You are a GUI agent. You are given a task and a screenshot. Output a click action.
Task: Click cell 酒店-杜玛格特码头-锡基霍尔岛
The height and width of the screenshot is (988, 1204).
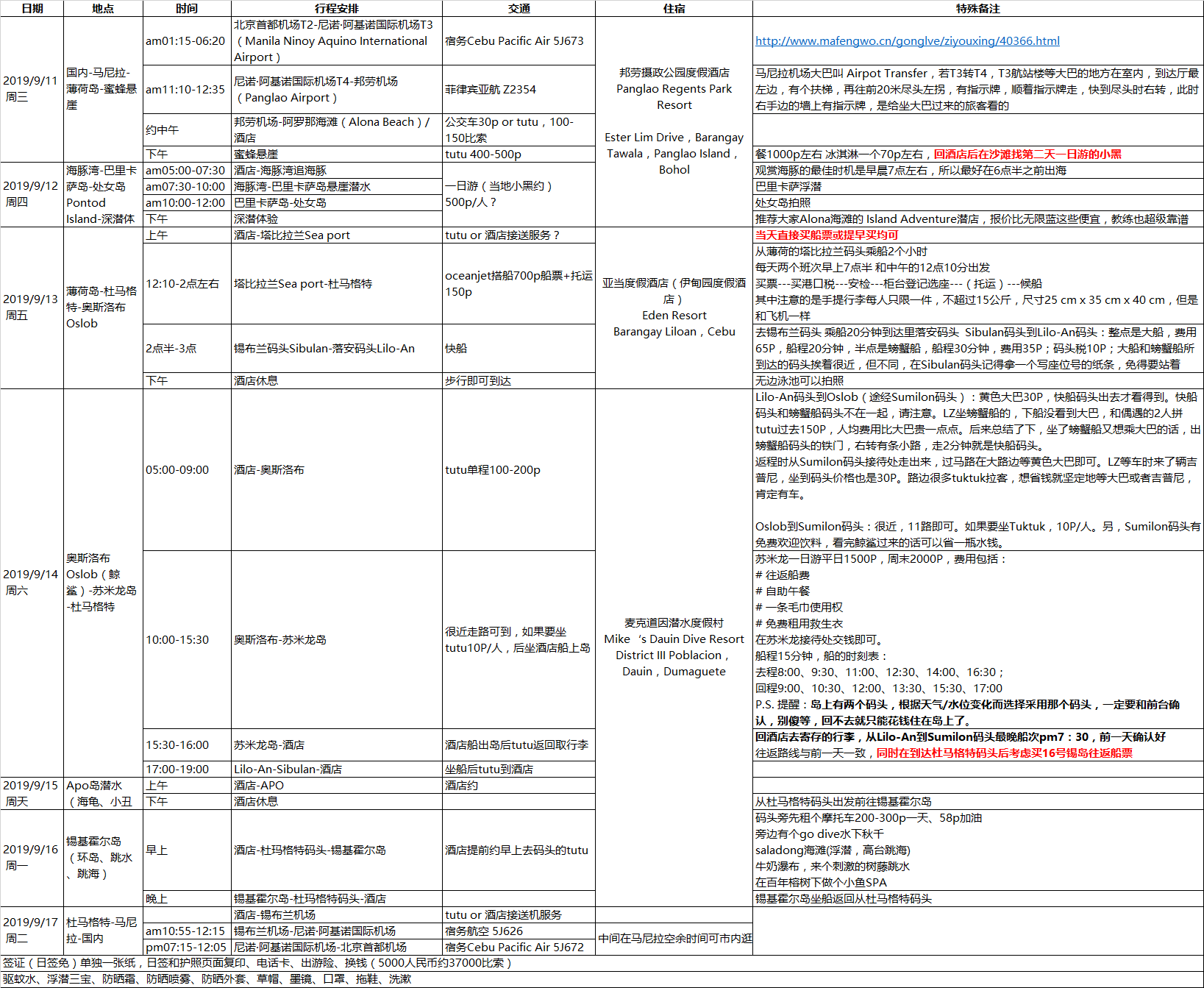point(337,850)
